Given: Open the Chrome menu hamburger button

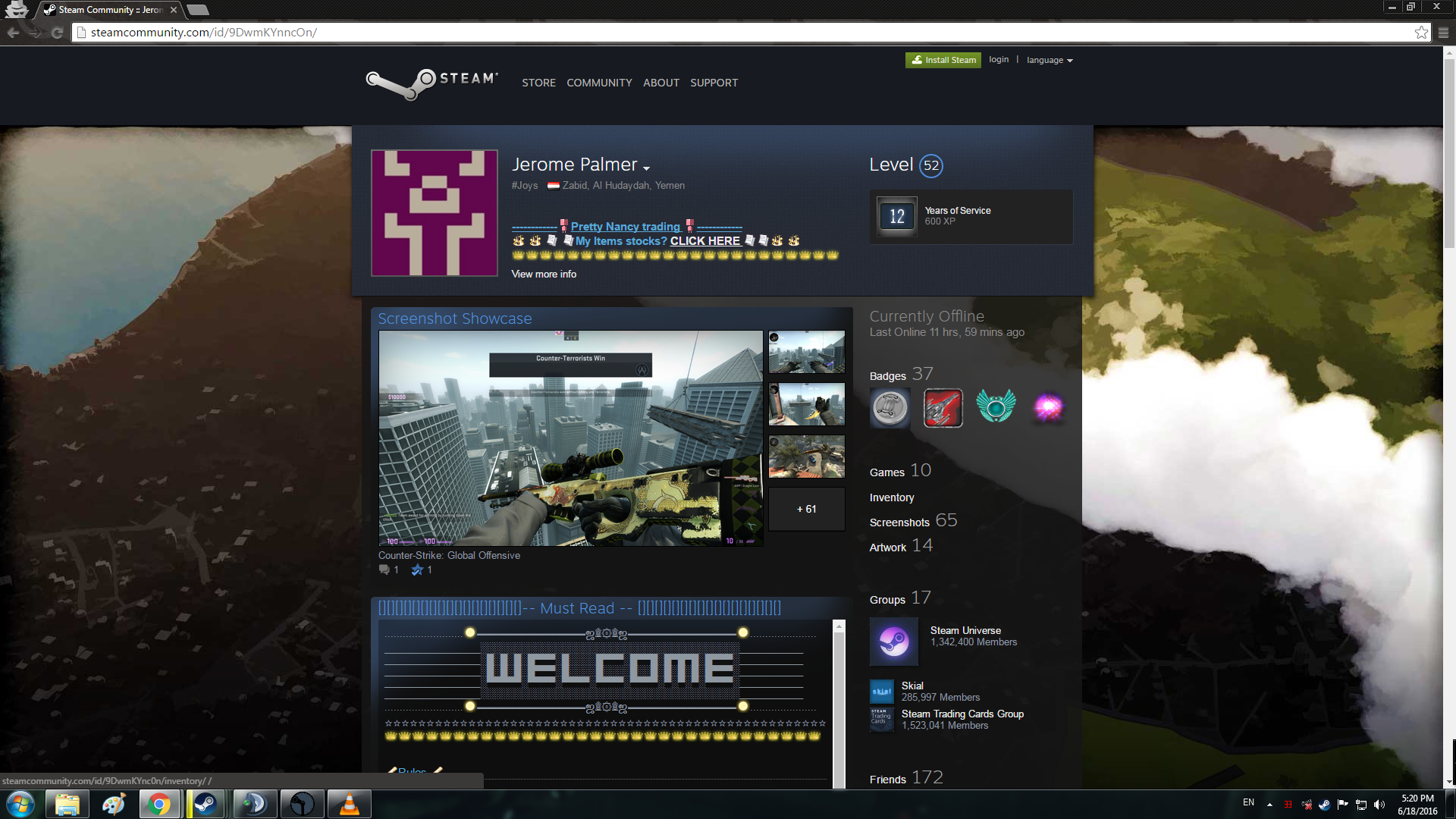Looking at the screenshot, I should tap(1443, 32).
